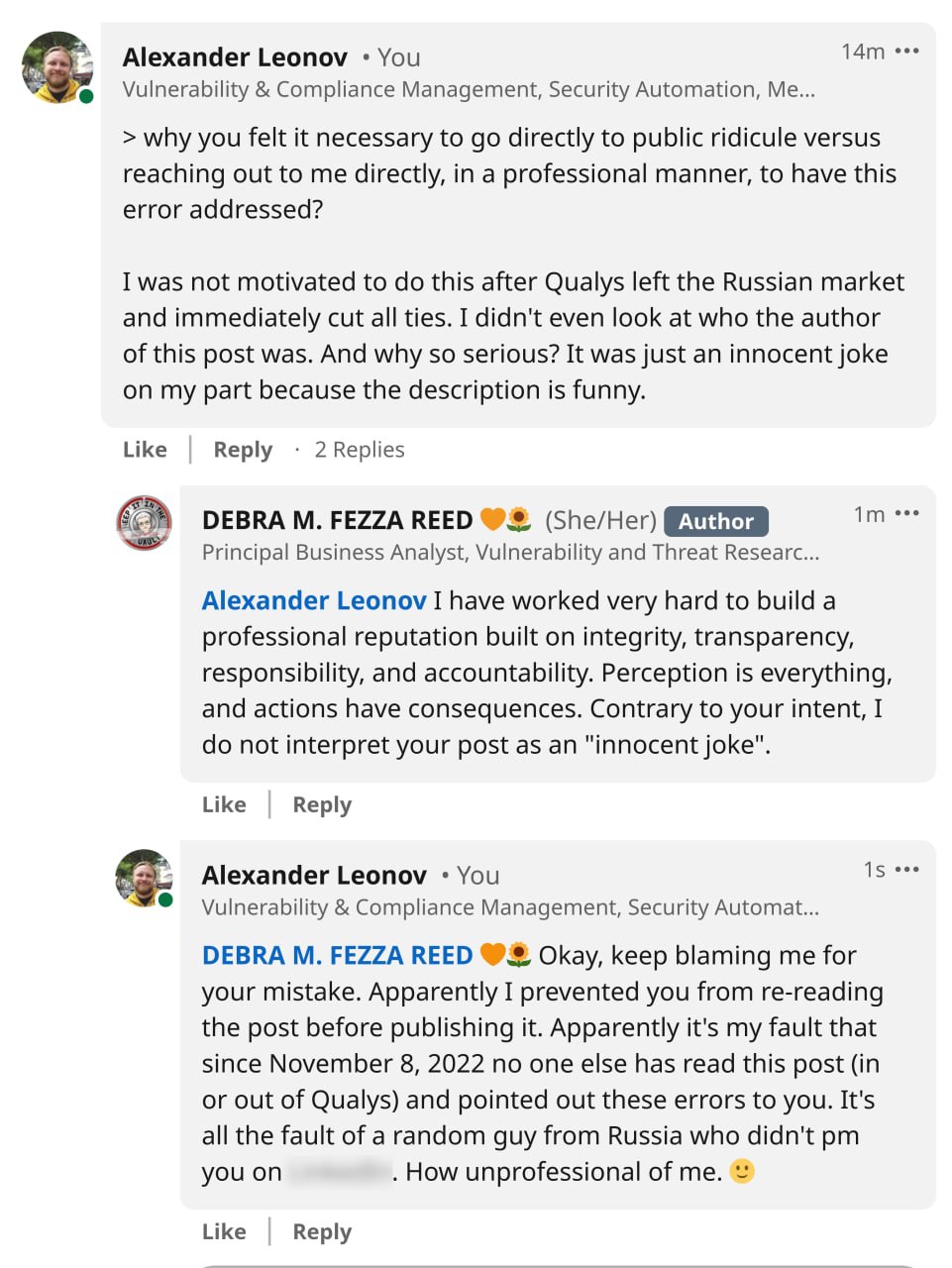Open Alexander Leonov's top profile photo
Image resolution: width=952 pixels, height=1268 pixels.
(x=57, y=67)
